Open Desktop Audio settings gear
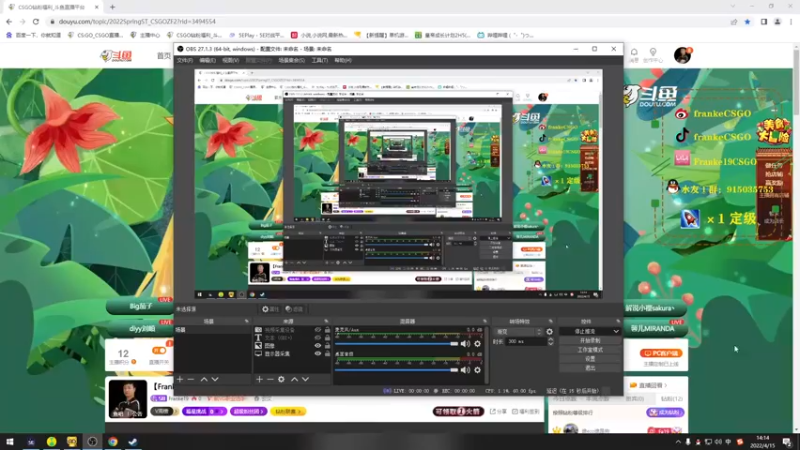 [478, 370]
